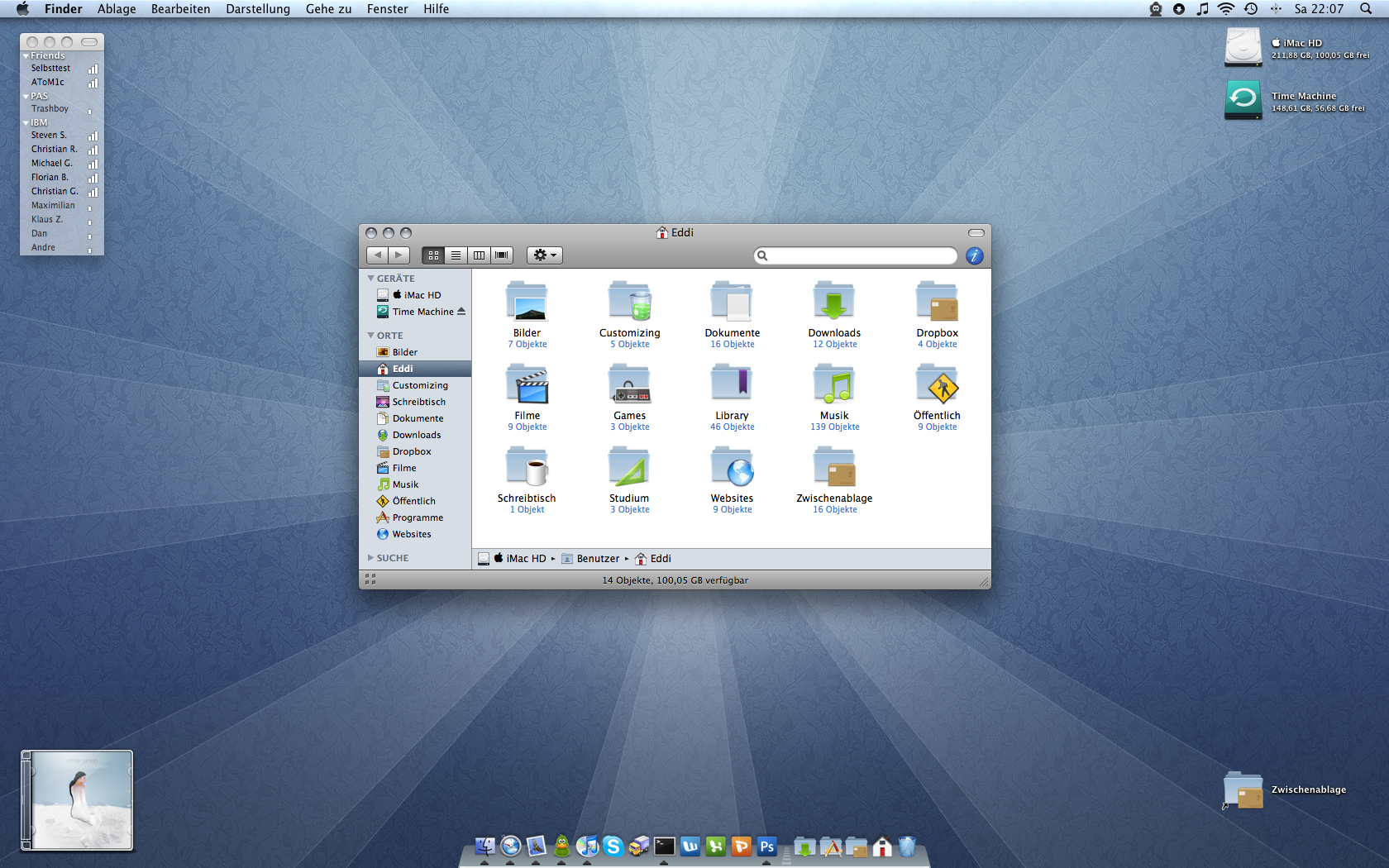Image resolution: width=1389 pixels, height=868 pixels.
Task: Go forward in Finder history
Action: (399, 255)
